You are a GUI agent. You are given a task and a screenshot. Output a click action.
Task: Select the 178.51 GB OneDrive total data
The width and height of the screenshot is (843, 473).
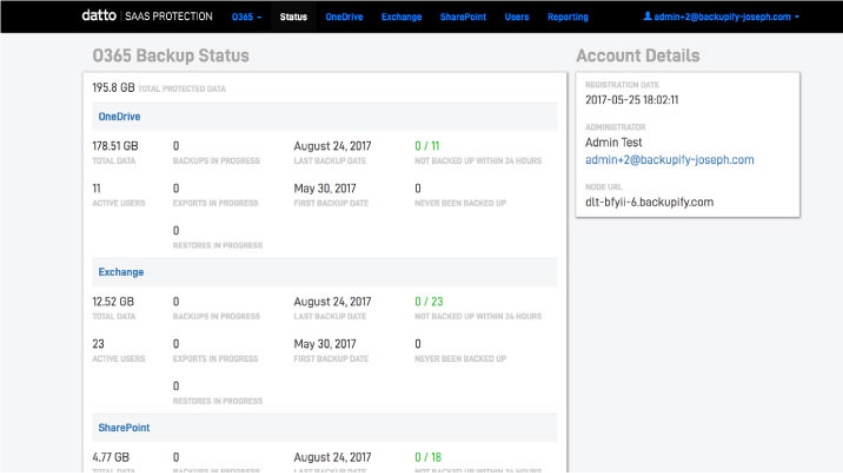pos(115,146)
